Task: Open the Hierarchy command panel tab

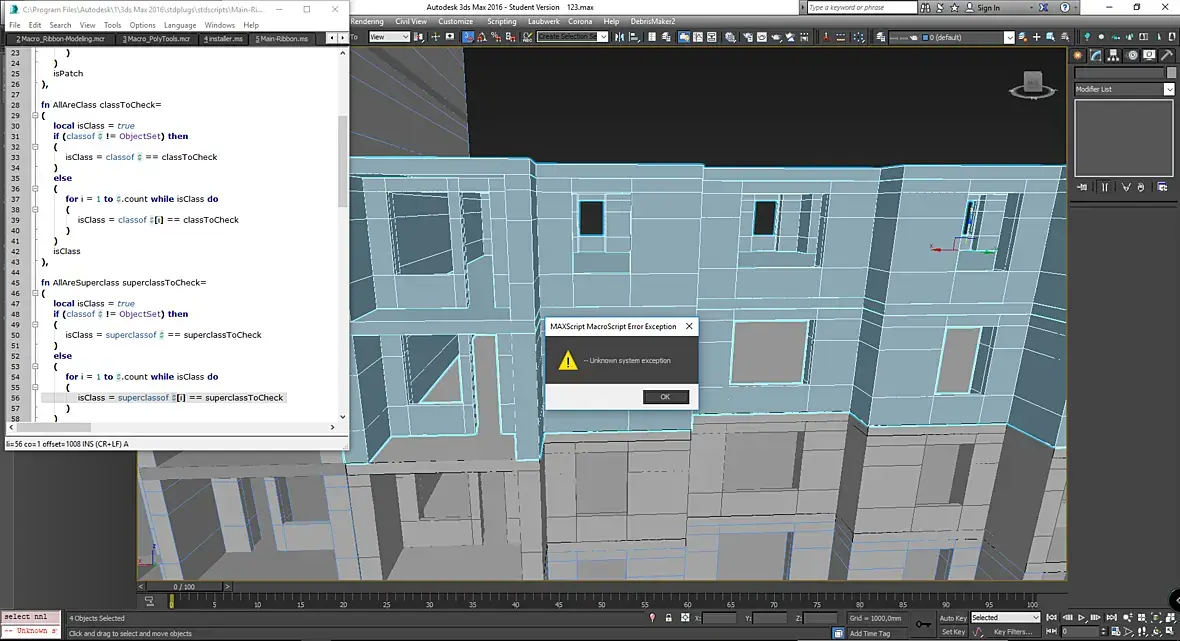Action: click(1112, 55)
